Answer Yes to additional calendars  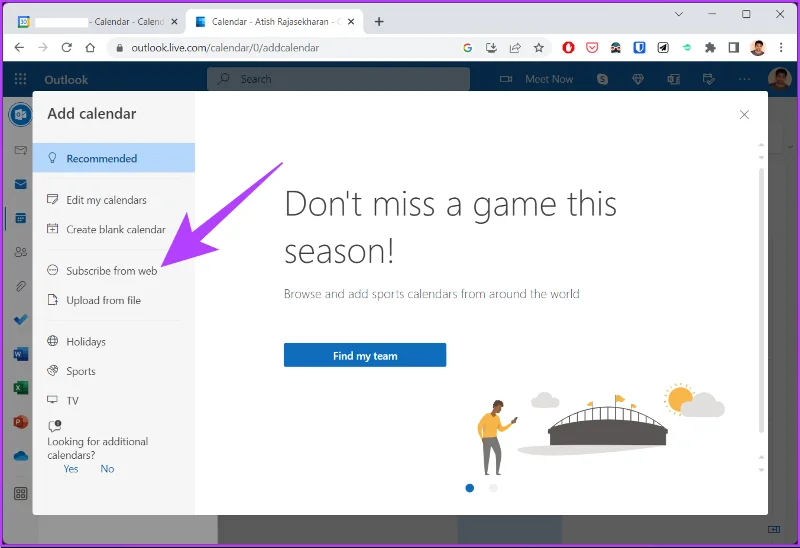point(71,469)
